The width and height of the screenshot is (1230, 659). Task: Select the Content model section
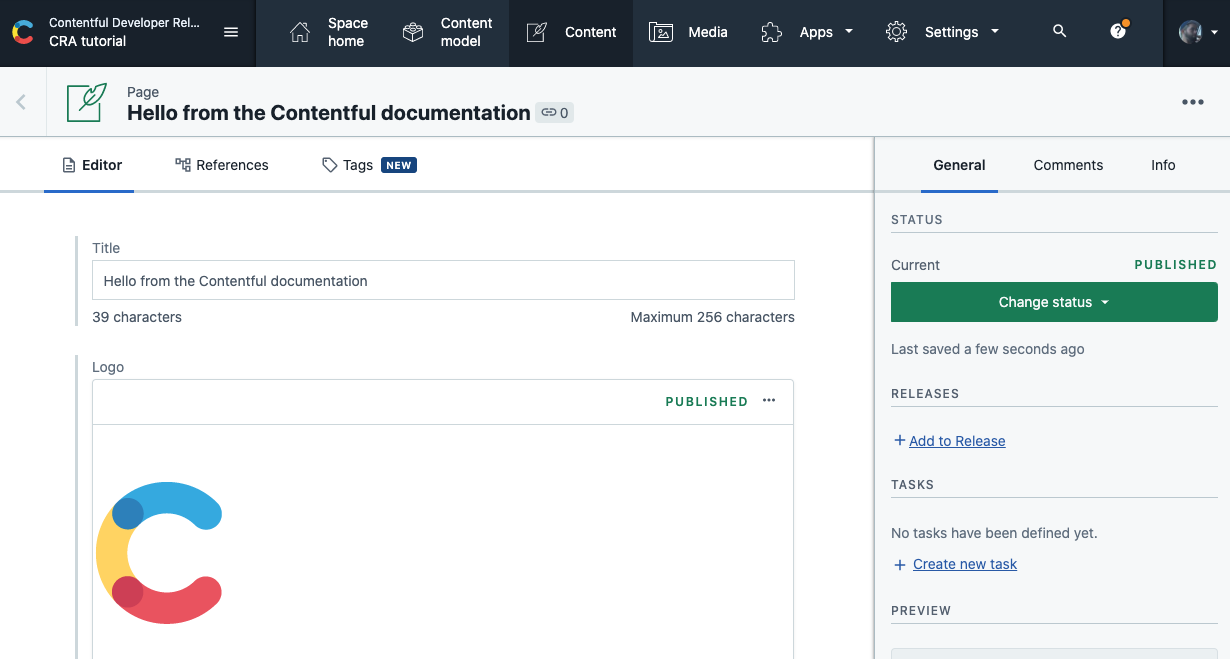[x=445, y=32]
